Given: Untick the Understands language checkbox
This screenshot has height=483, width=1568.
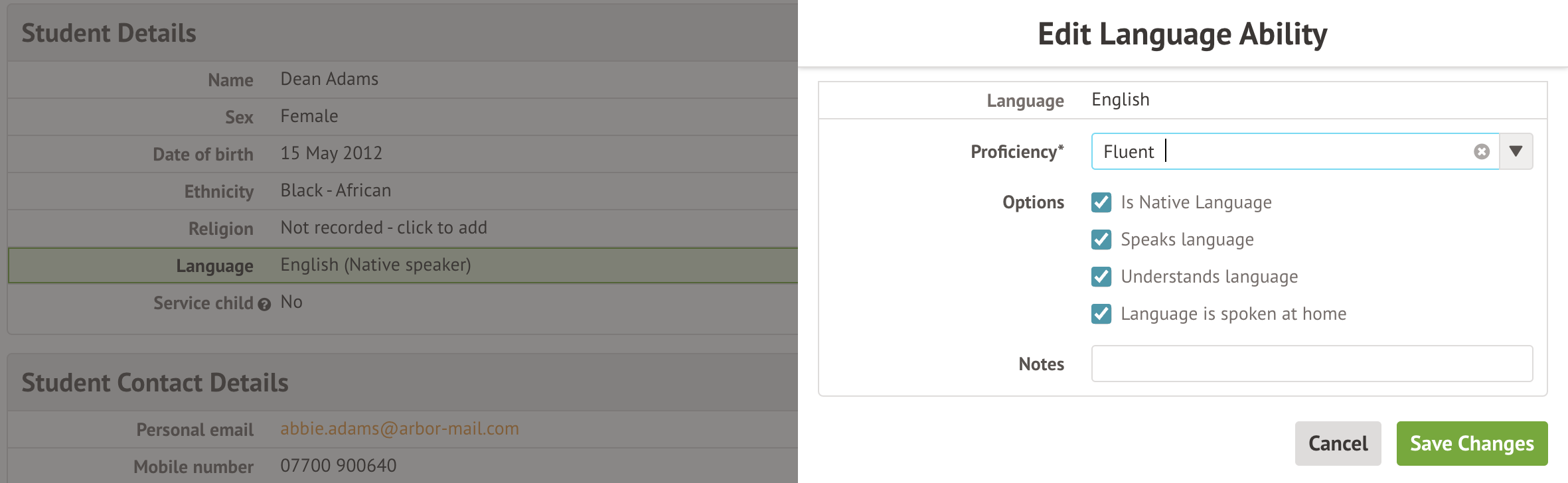Looking at the screenshot, I should click(x=1101, y=277).
